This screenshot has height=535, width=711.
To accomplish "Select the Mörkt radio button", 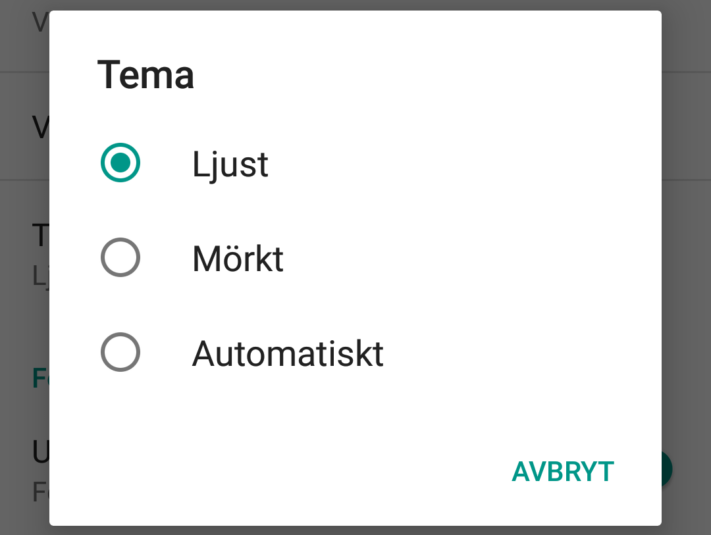I will pyautogui.click(x=121, y=259).
